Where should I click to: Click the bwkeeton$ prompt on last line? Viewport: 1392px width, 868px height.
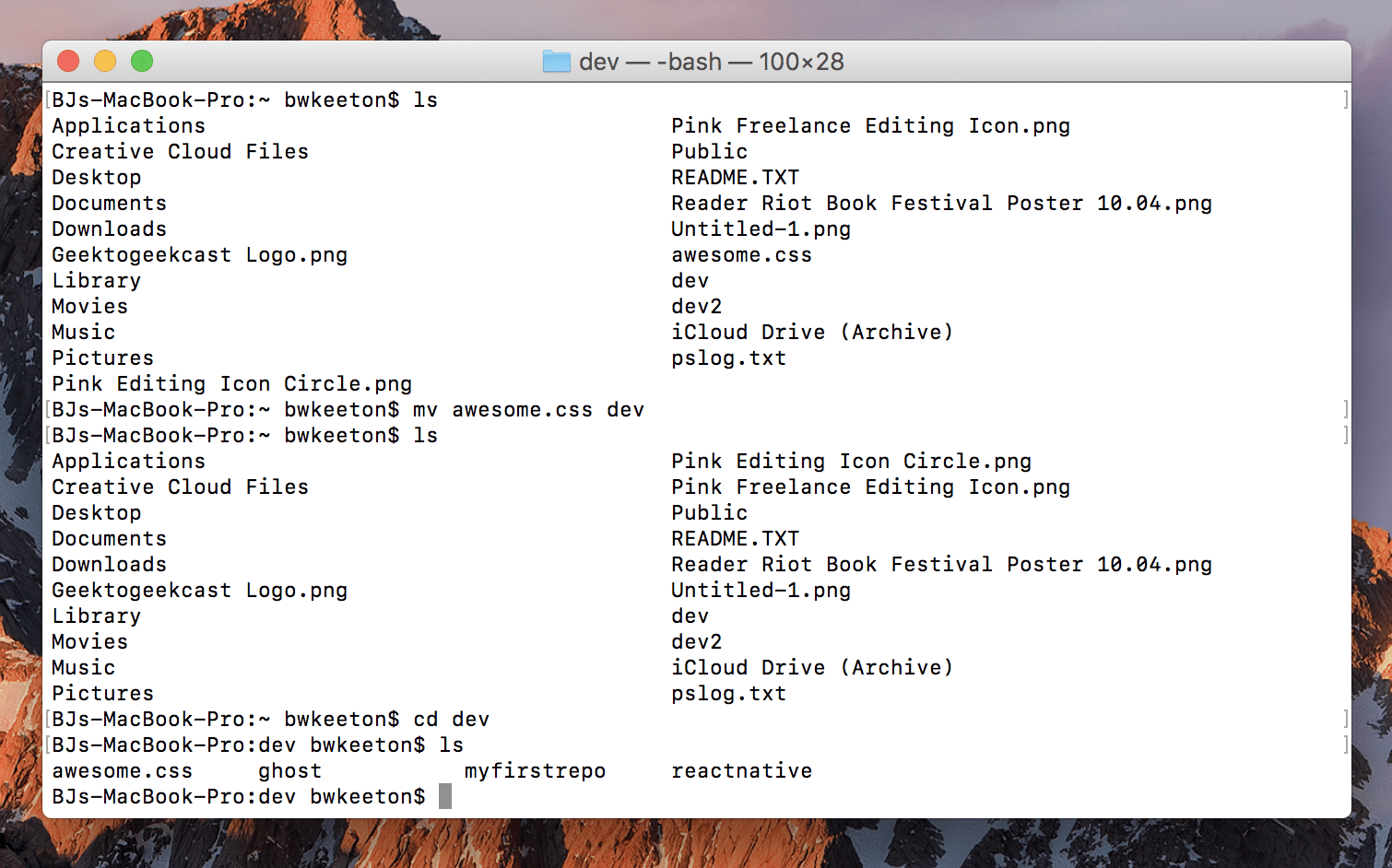click(x=367, y=796)
